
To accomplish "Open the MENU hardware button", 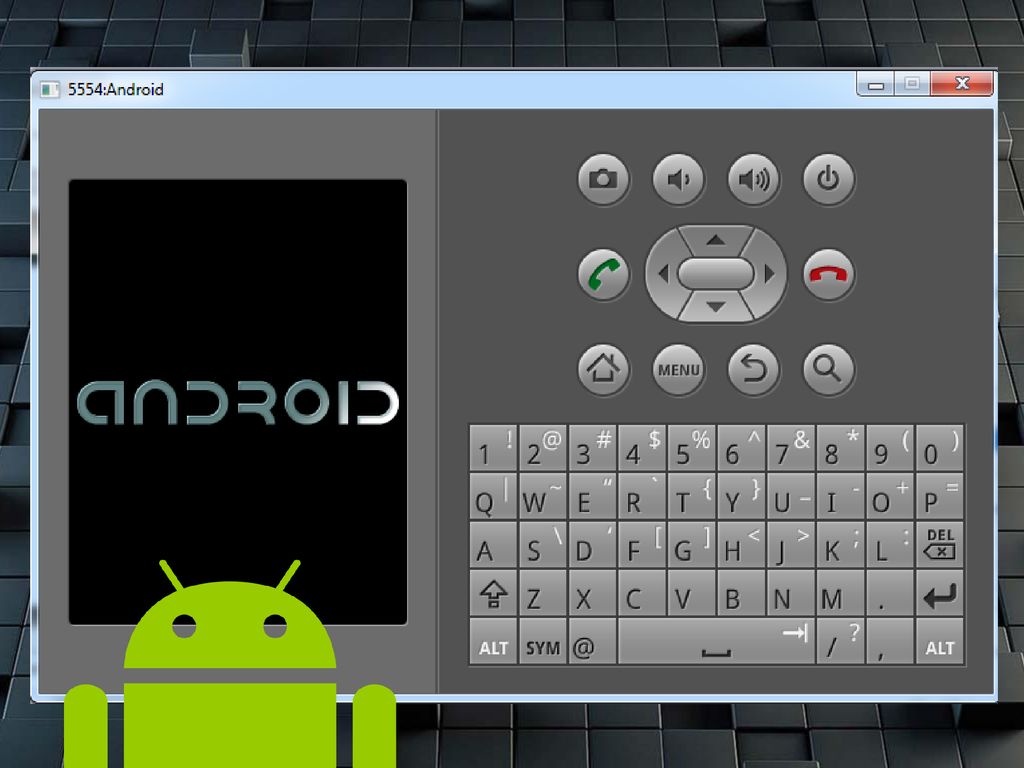I will pyautogui.click(x=679, y=370).
